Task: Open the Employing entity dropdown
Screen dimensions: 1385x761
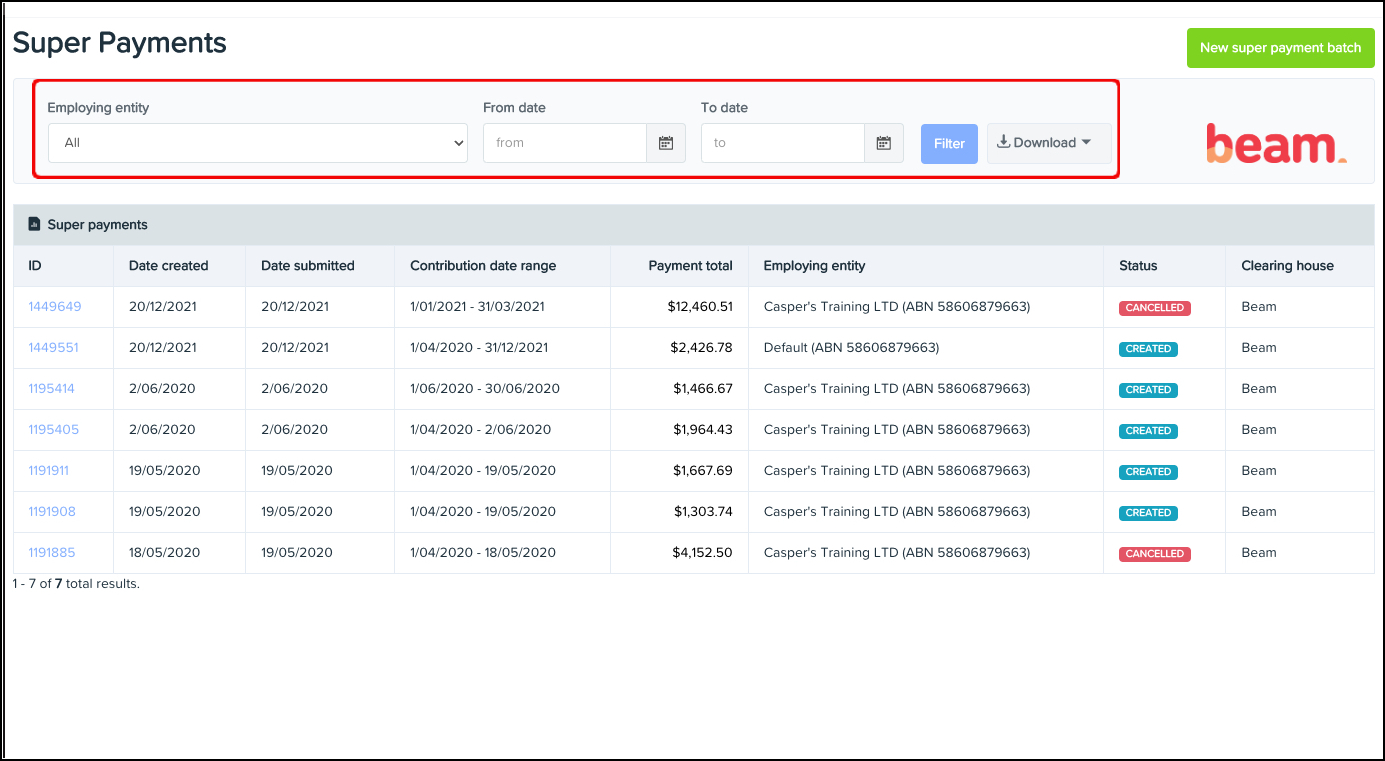Action: click(257, 143)
